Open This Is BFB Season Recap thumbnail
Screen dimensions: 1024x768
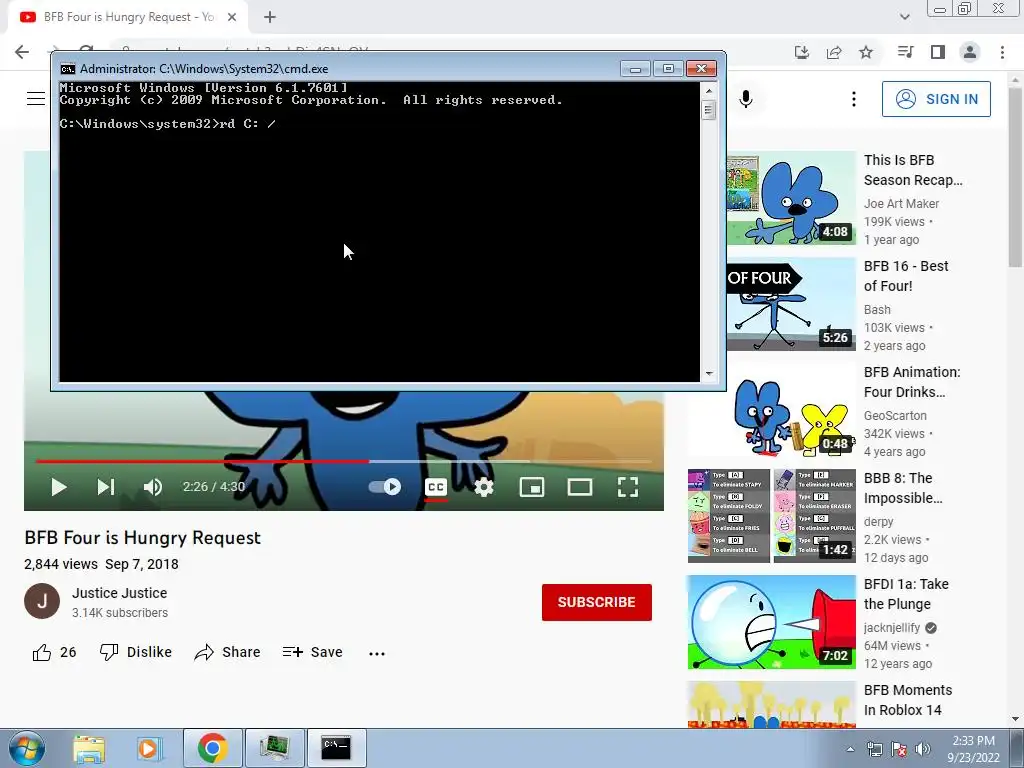tap(791, 198)
